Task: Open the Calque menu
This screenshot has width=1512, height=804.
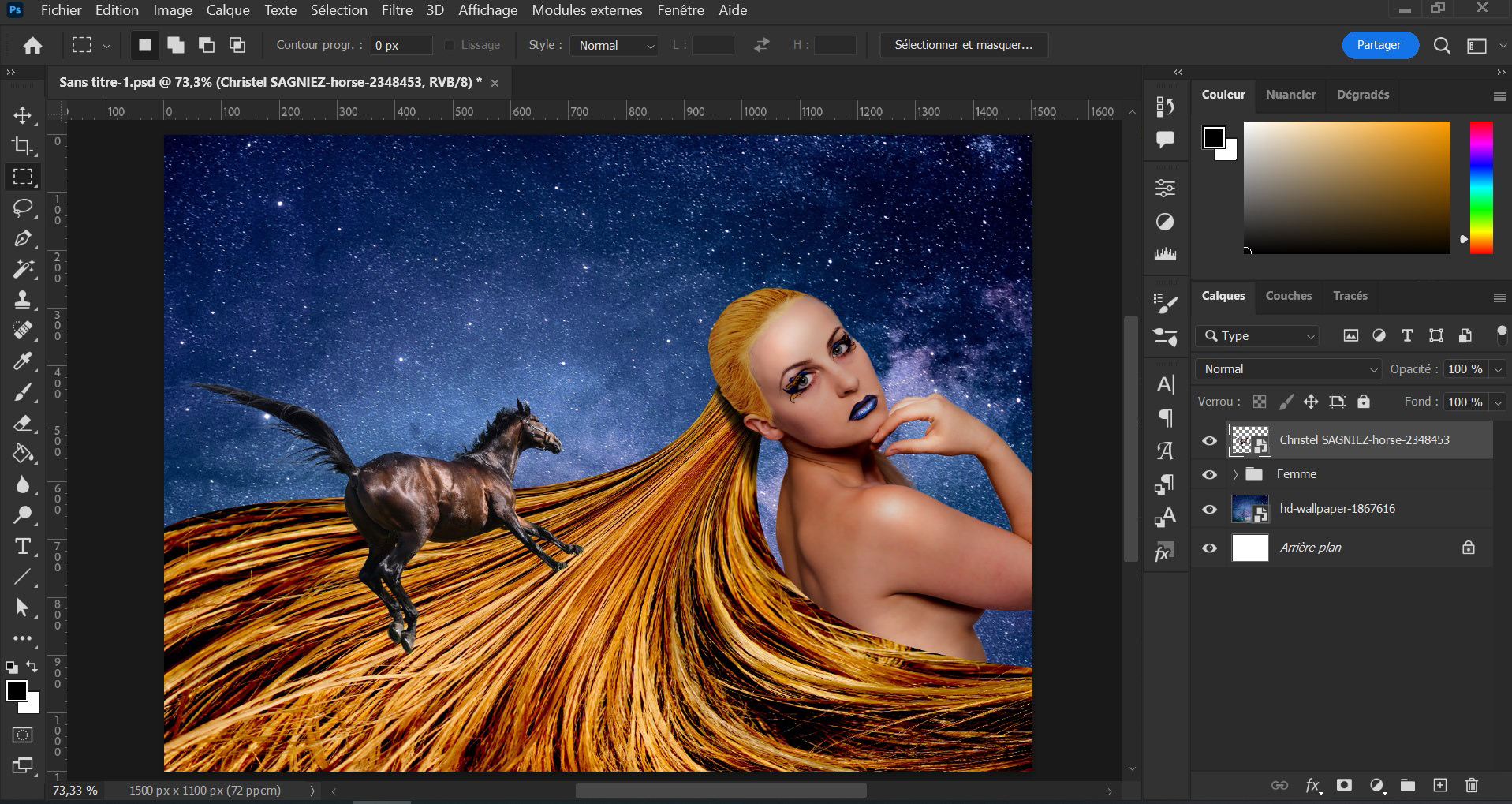Action: click(x=228, y=10)
